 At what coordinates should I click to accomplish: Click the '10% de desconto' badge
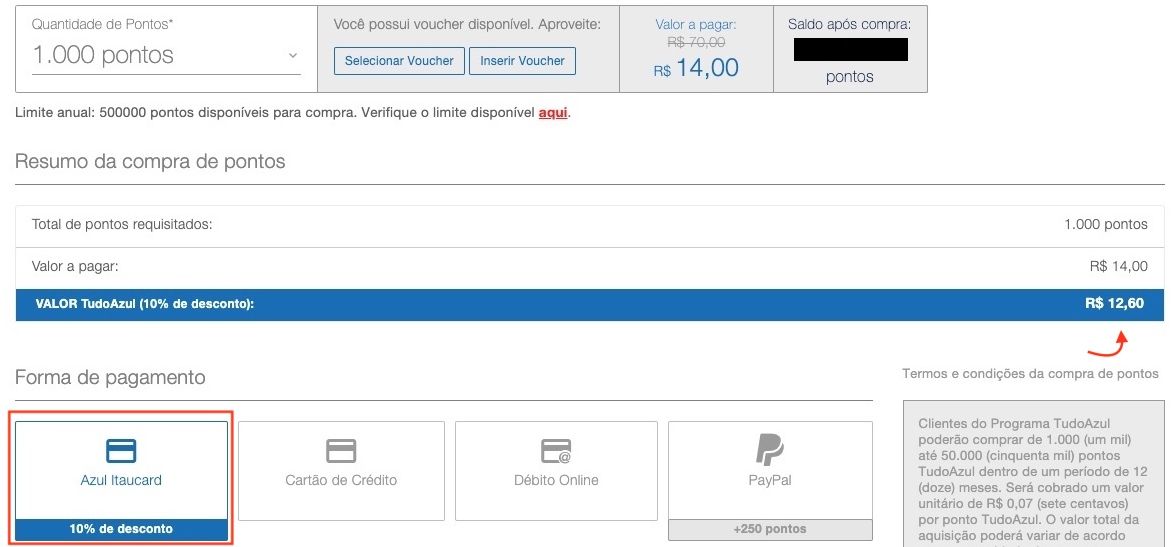point(121,529)
